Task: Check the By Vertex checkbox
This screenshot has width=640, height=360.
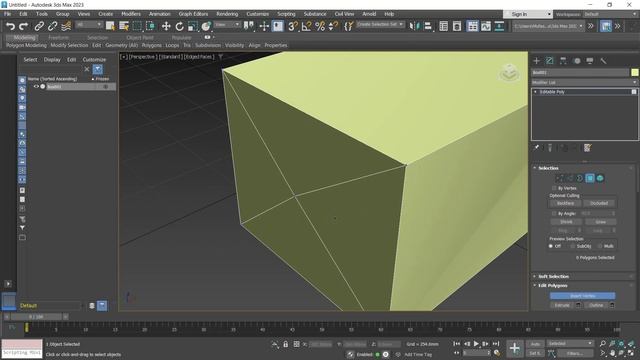Action: point(554,188)
